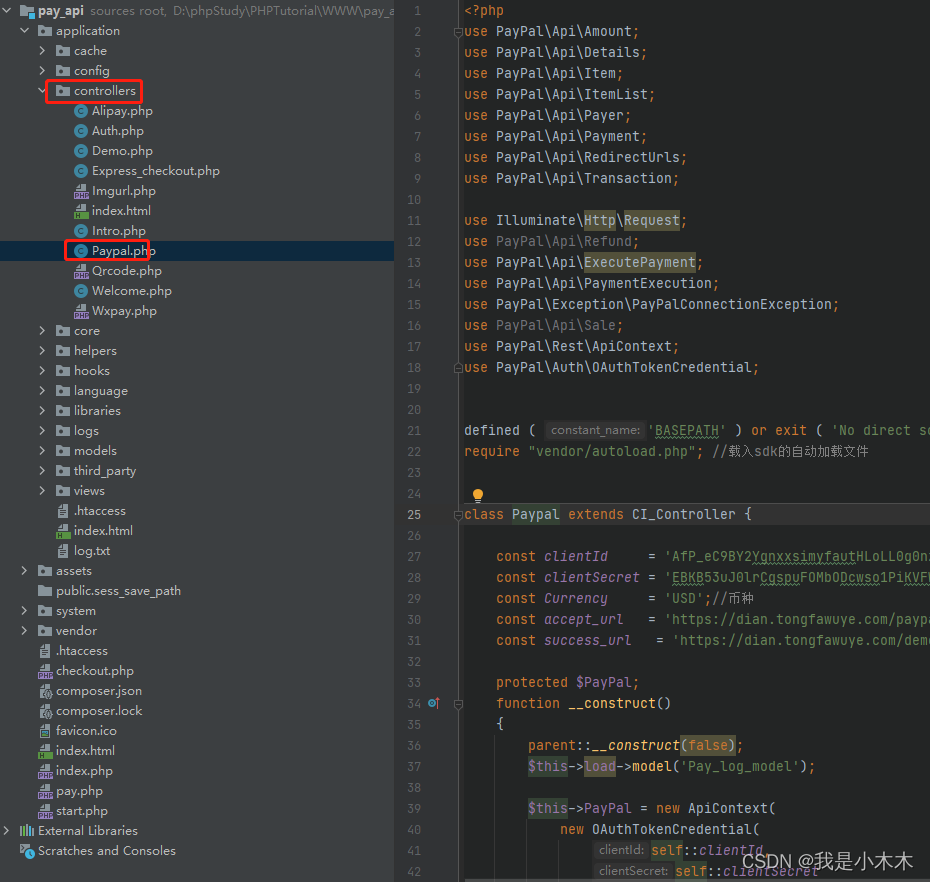Expand the system folder arrow
The height and width of the screenshot is (882, 930).
click(24, 610)
